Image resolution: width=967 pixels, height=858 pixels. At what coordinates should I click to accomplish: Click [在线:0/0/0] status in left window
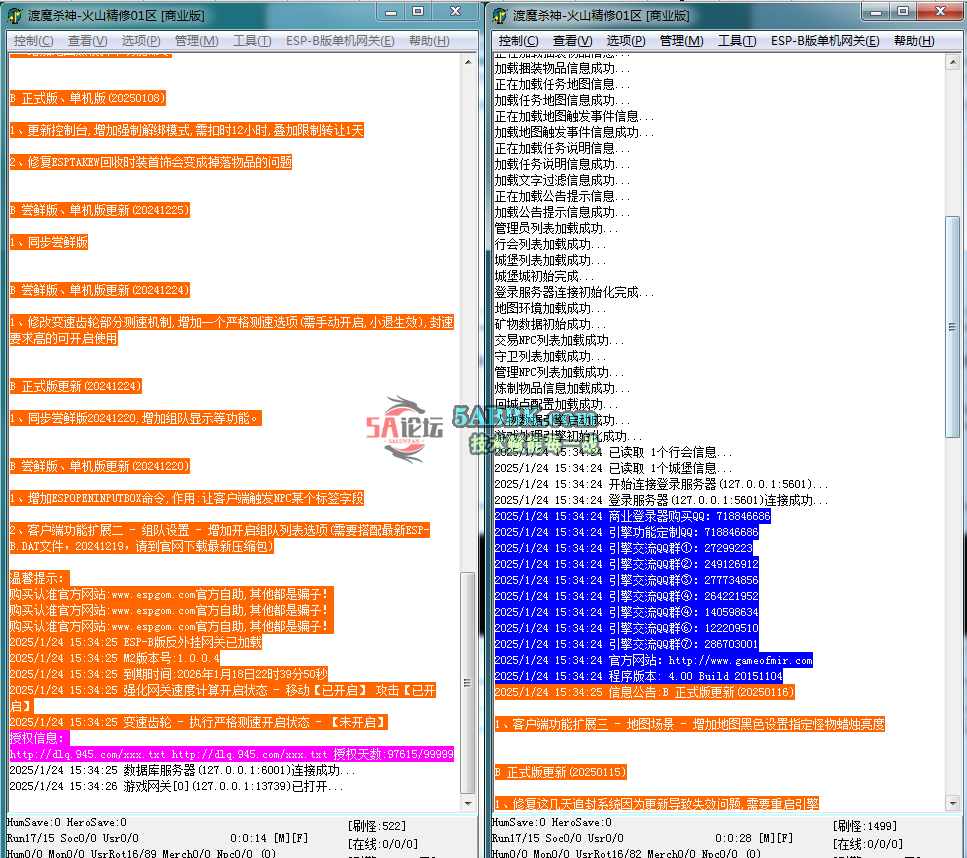382,843
